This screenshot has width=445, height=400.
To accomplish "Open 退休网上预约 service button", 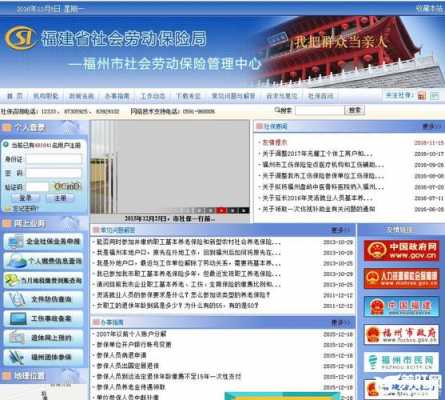I will tap(43, 338).
